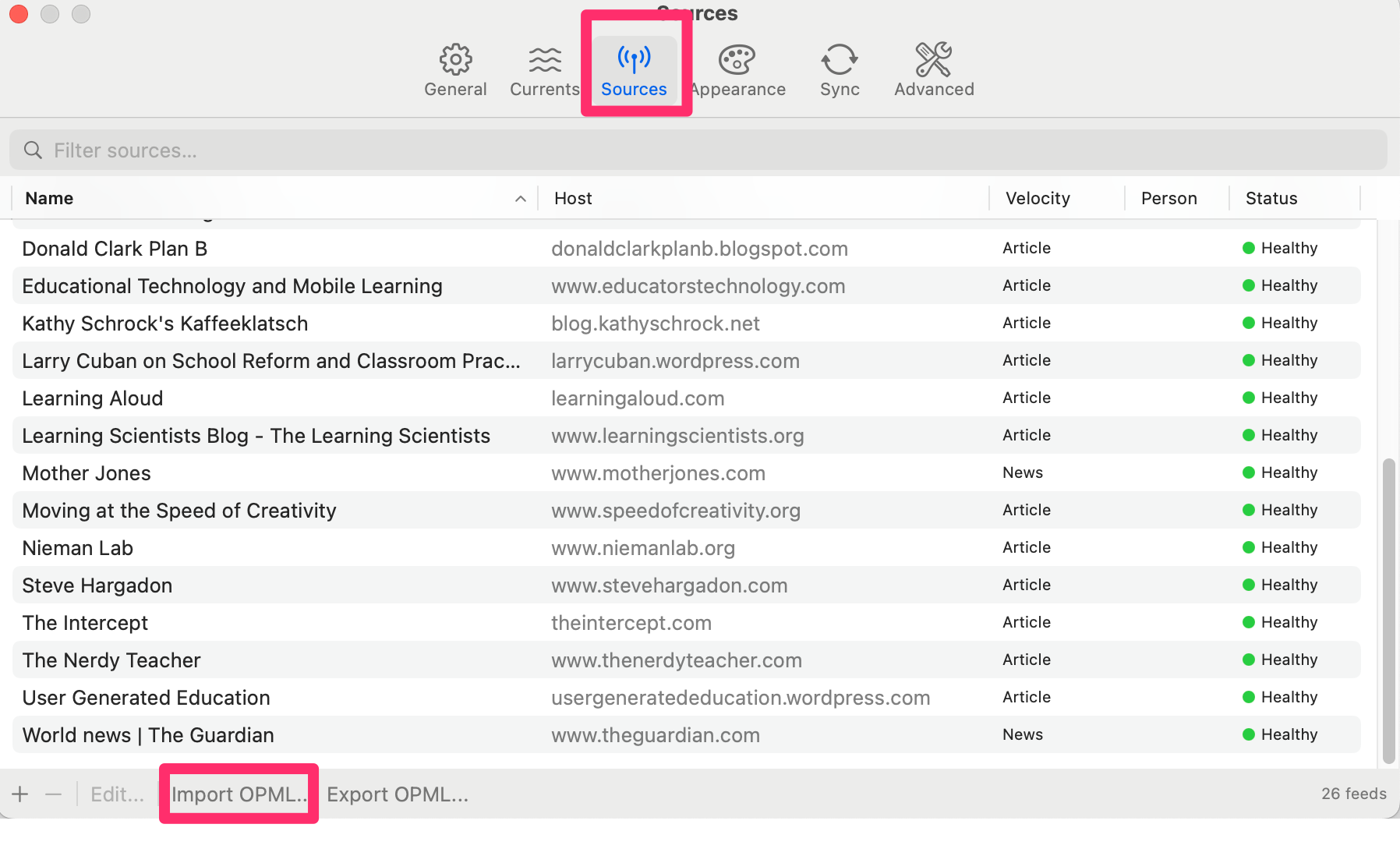This screenshot has width=1400, height=856.
Task: Toggle sort order with Name column chevron
Action: [x=520, y=199]
